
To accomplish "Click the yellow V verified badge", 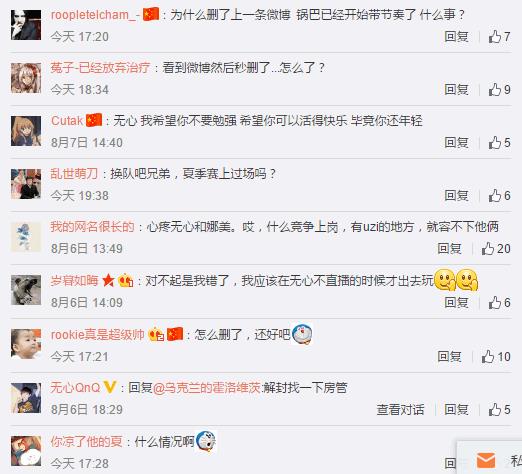I will 110,387.
